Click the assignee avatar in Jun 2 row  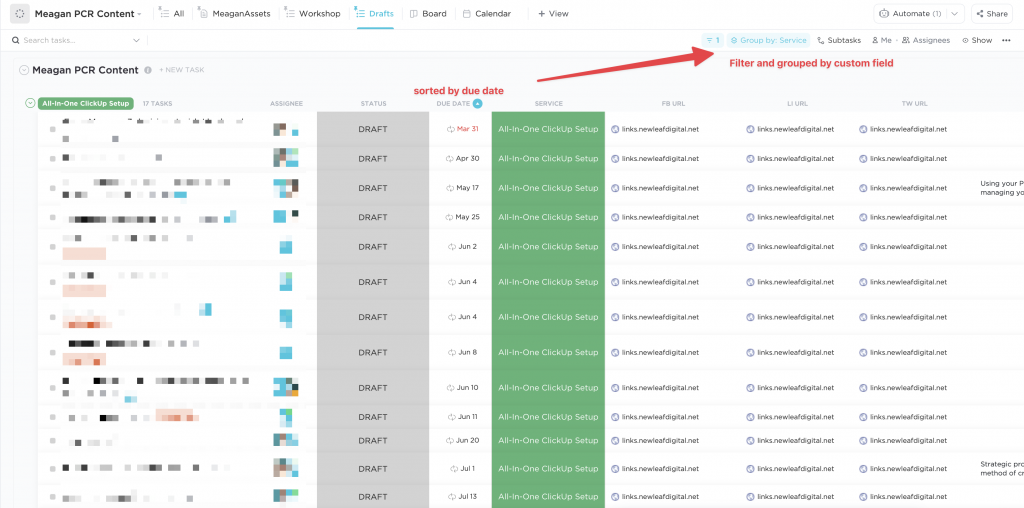(286, 247)
